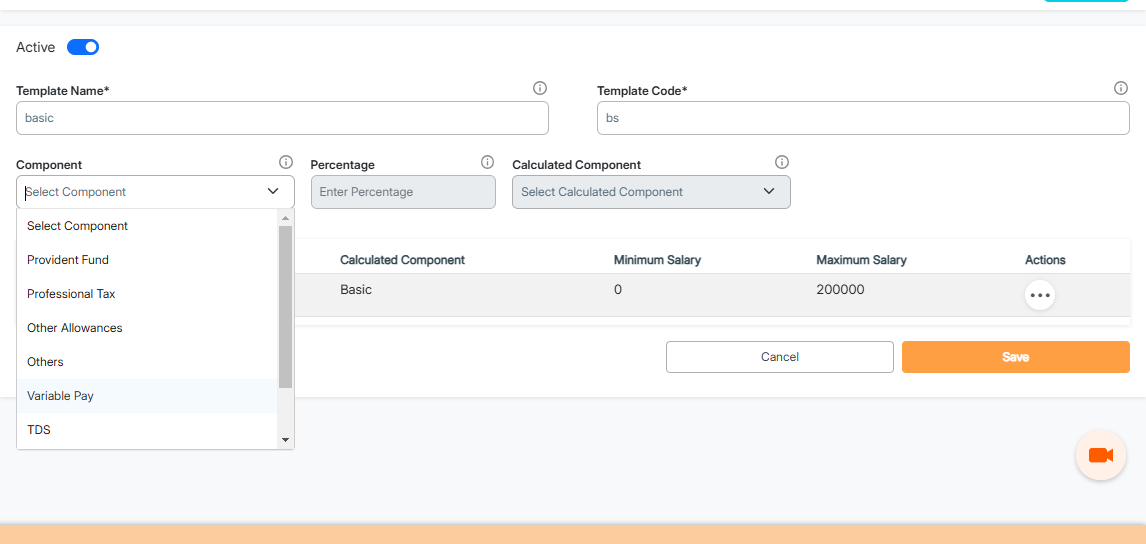Choose Provident Fund from component list
This screenshot has width=1146, height=544.
point(68,260)
